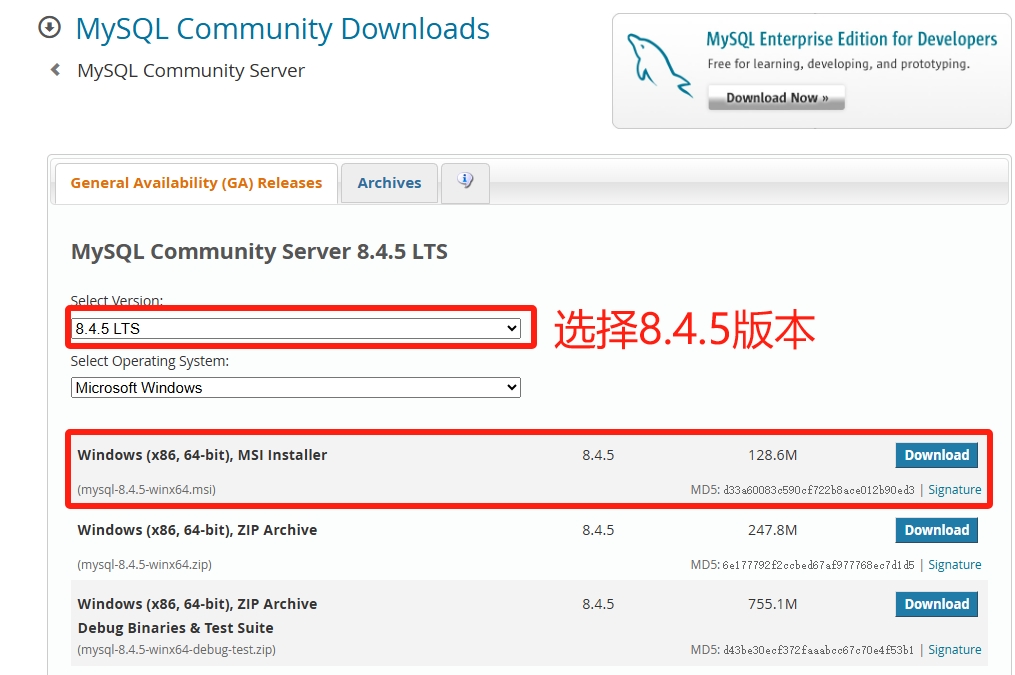Open Signature link for MSI Installer
The width and height of the screenshot is (1015, 675).
954,490
